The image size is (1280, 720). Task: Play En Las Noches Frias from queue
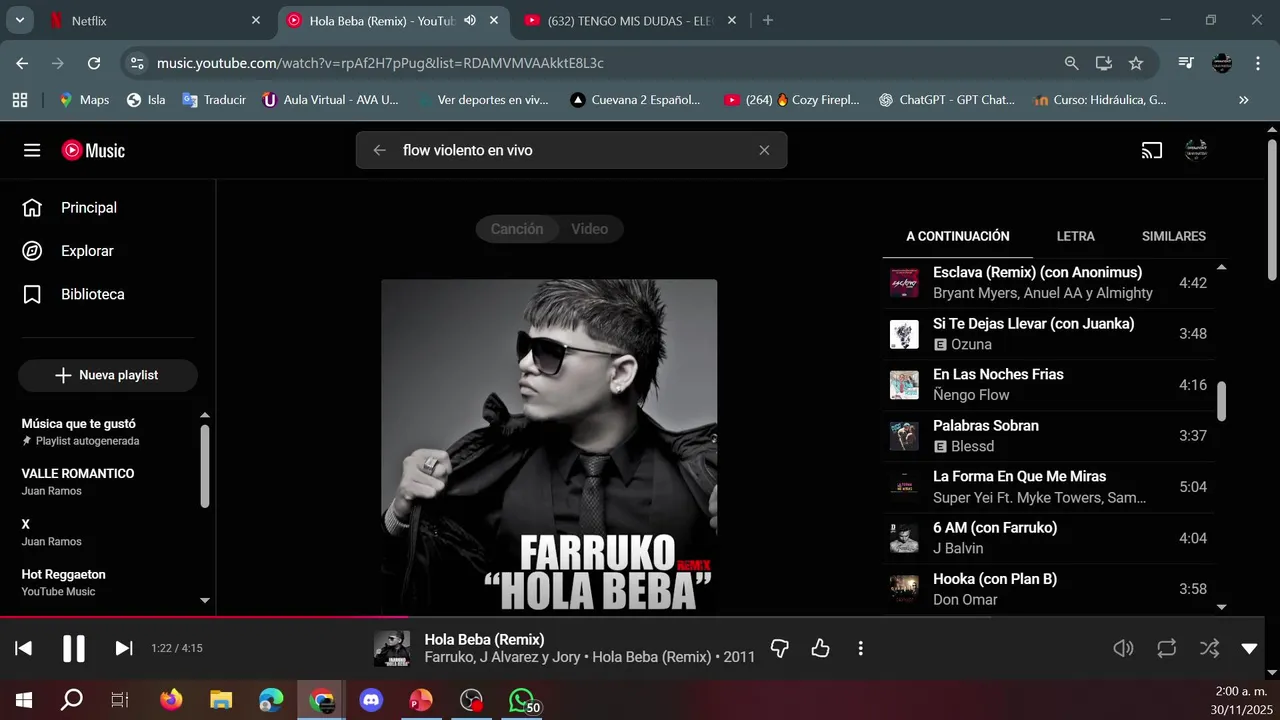pos(1048,385)
